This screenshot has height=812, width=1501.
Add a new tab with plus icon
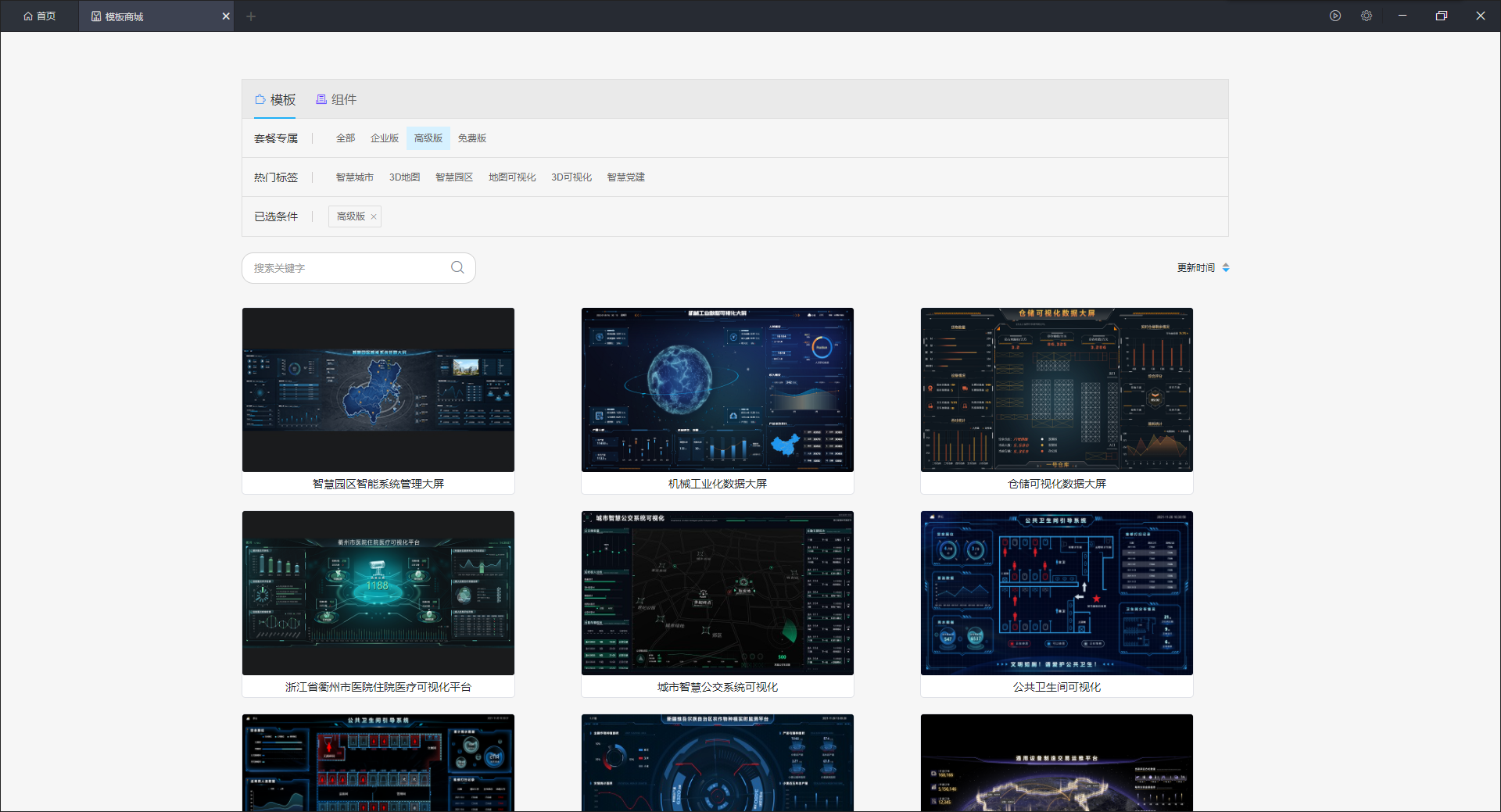click(x=251, y=16)
